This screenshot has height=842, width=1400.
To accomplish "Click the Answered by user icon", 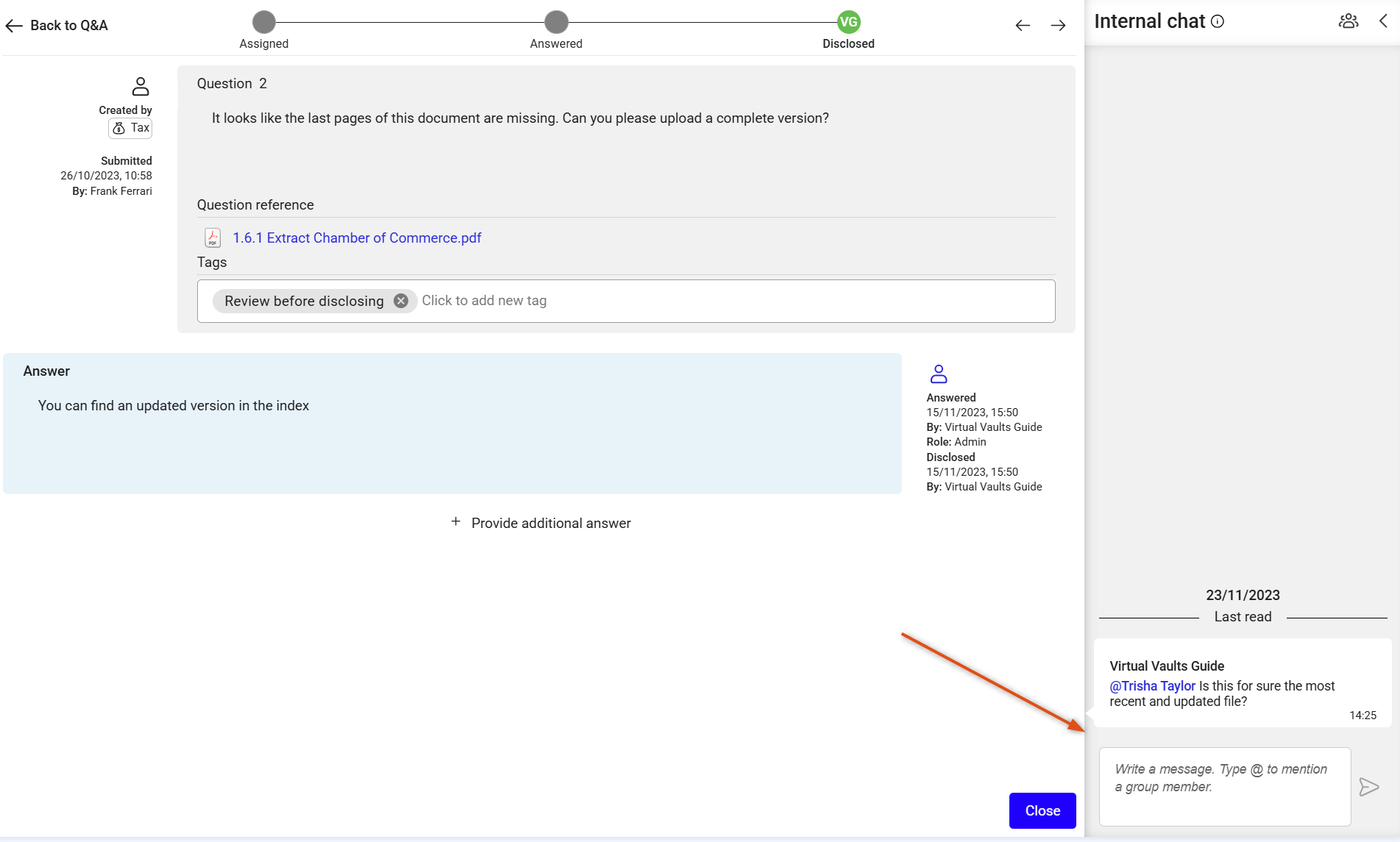I will [x=939, y=374].
